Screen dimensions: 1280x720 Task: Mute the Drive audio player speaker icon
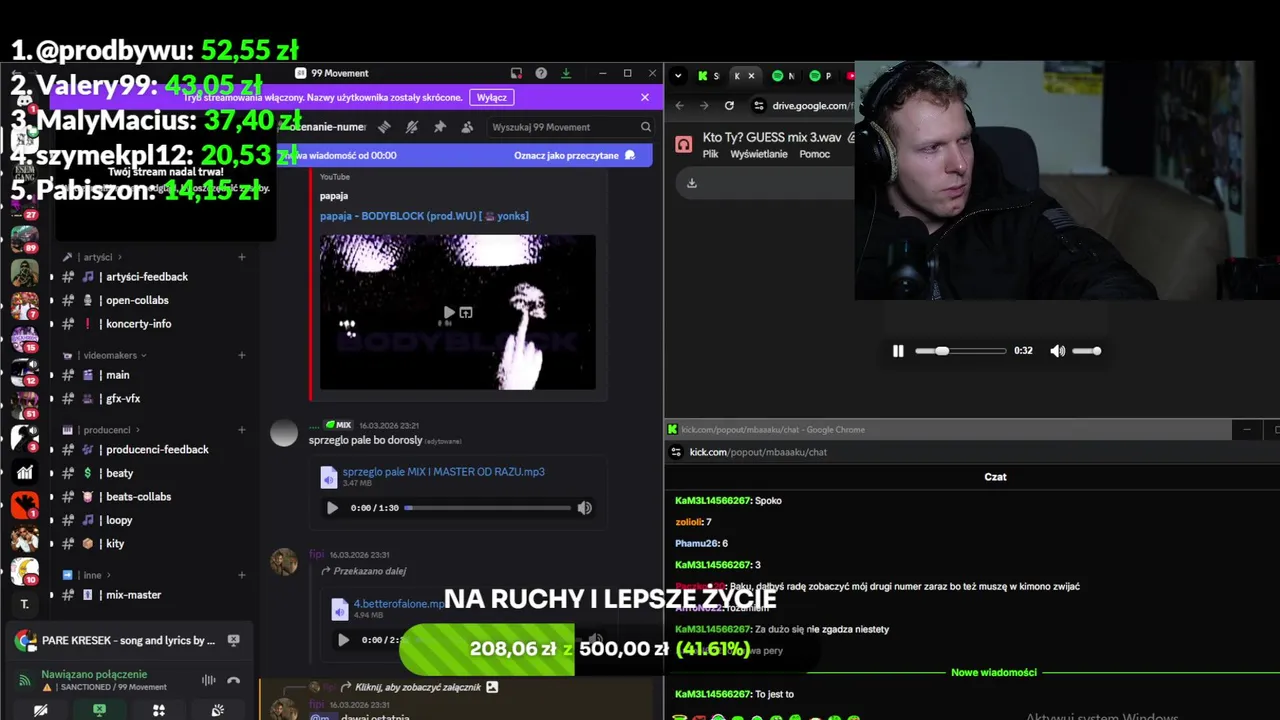[1057, 351]
